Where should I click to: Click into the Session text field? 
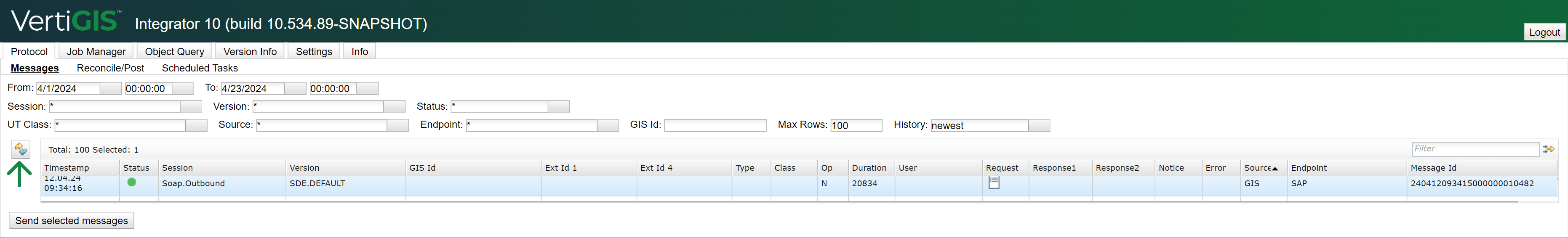115,107
